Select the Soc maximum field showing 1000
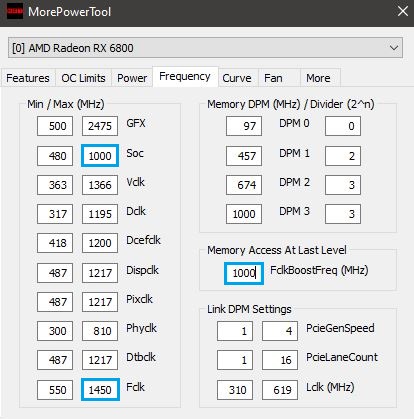The image size is (414, 419). click(x=100, y=156)
